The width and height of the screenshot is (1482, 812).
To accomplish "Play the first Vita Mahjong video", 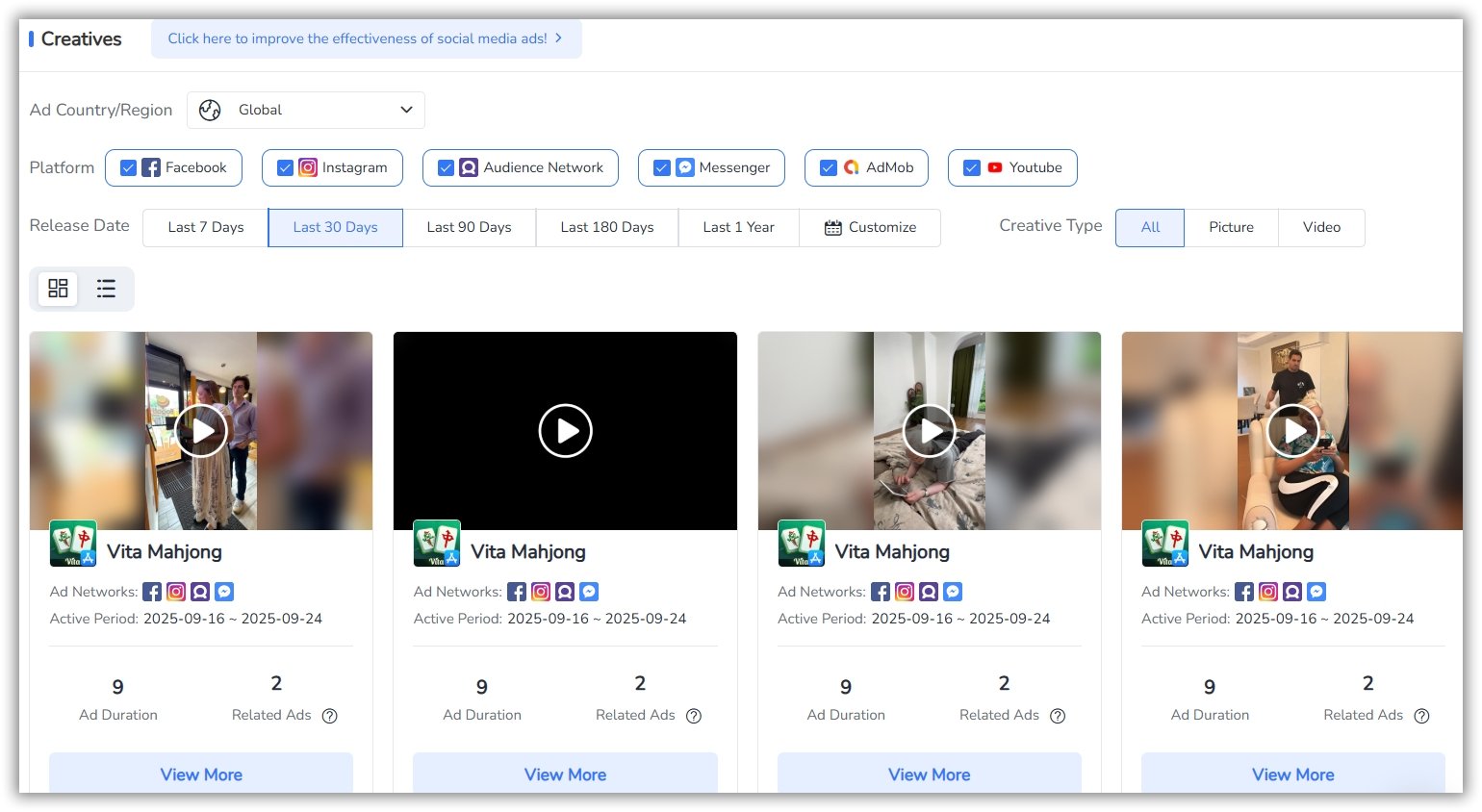I will 201,431.
